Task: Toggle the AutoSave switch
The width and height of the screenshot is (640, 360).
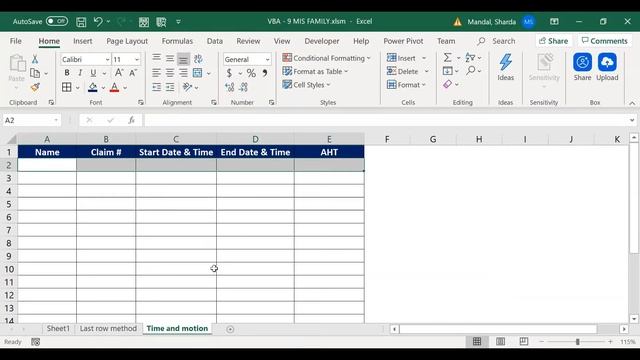Action: point(57,21)
